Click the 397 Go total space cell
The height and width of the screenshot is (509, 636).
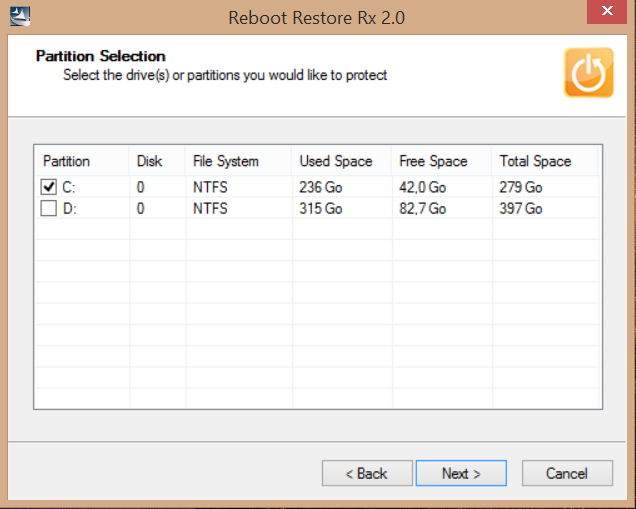point(520,208)
